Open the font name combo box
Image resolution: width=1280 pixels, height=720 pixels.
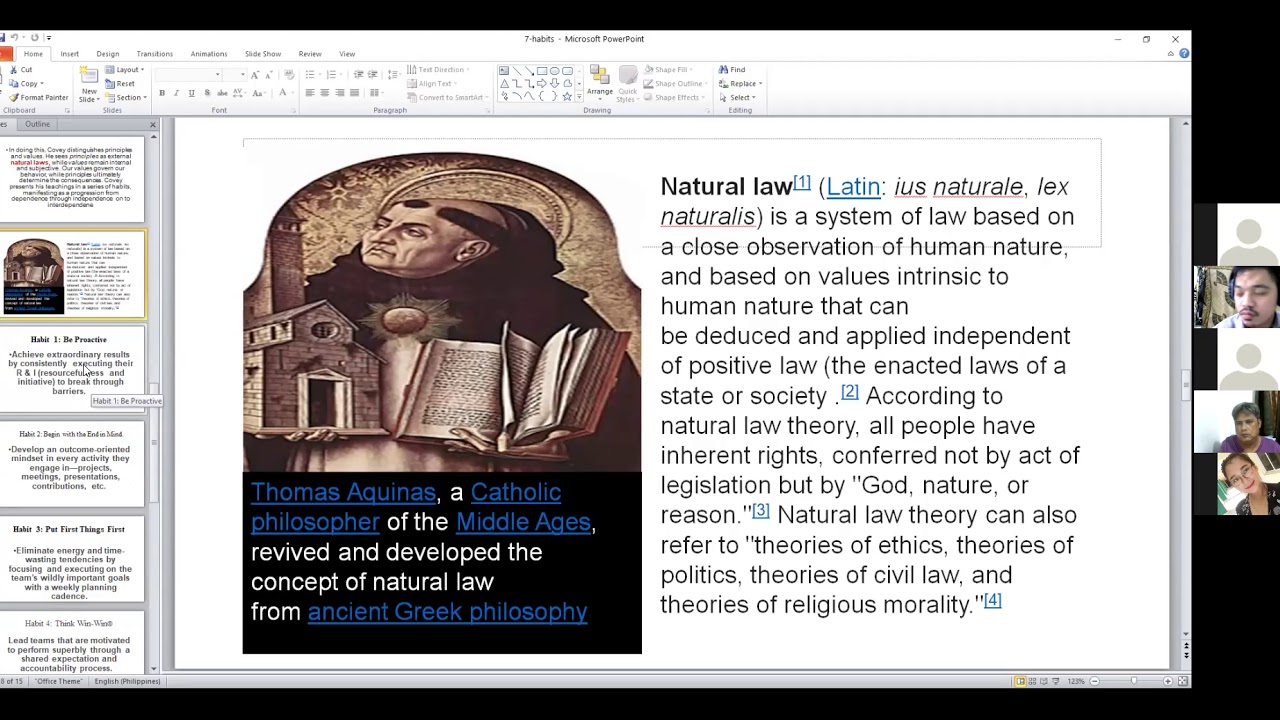pyautogui.click(x=189, y=75)
